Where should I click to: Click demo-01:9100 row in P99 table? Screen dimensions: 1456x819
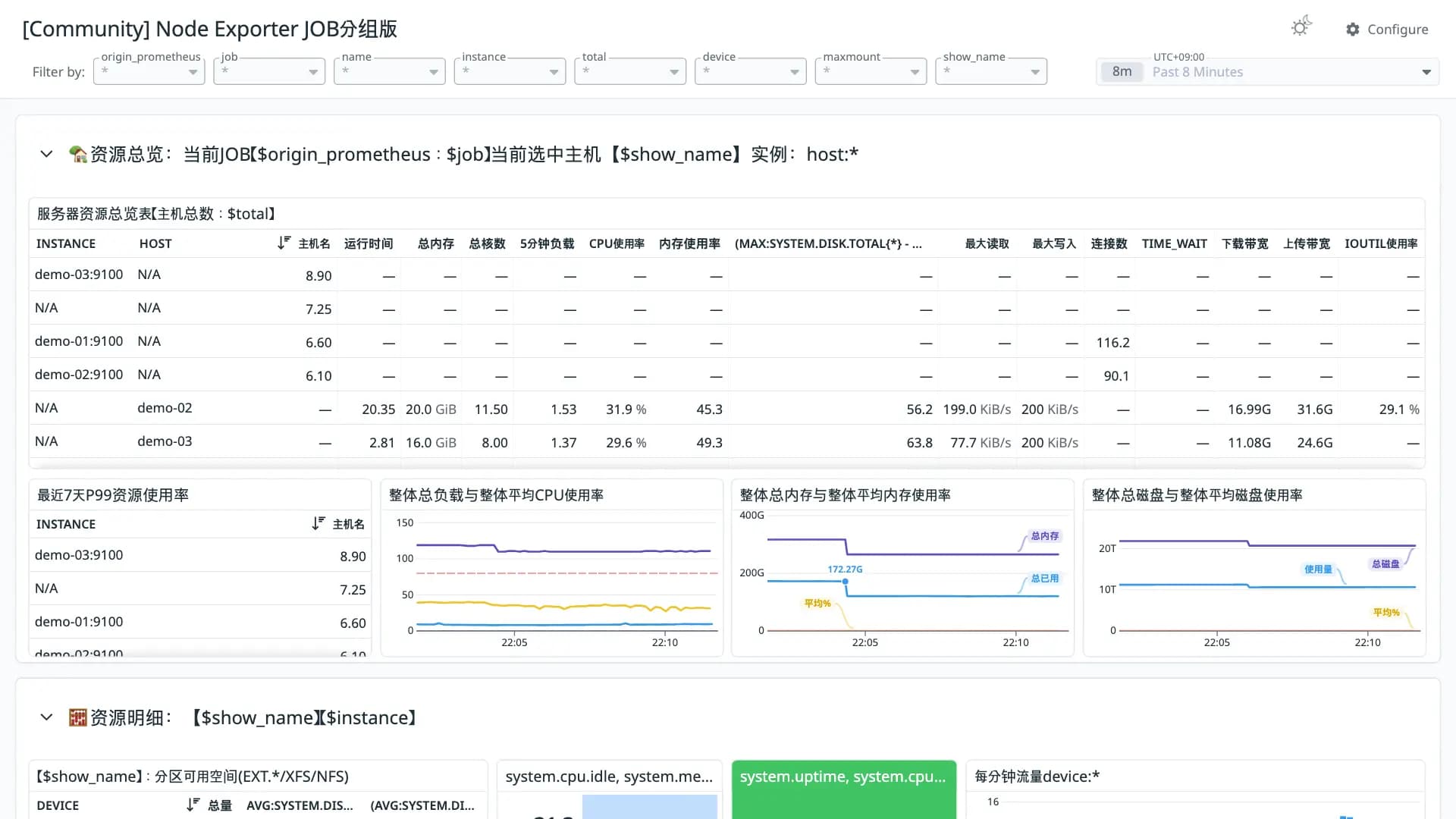pyautogui.click(x=200, y=622)
